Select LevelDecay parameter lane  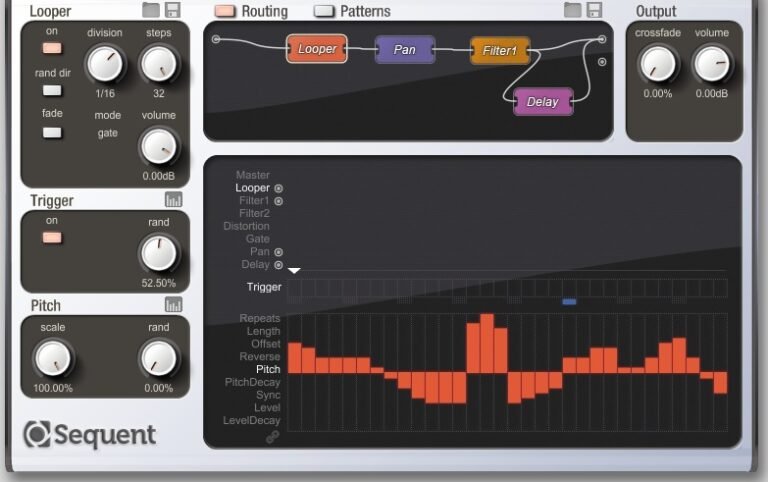point(251,420)
